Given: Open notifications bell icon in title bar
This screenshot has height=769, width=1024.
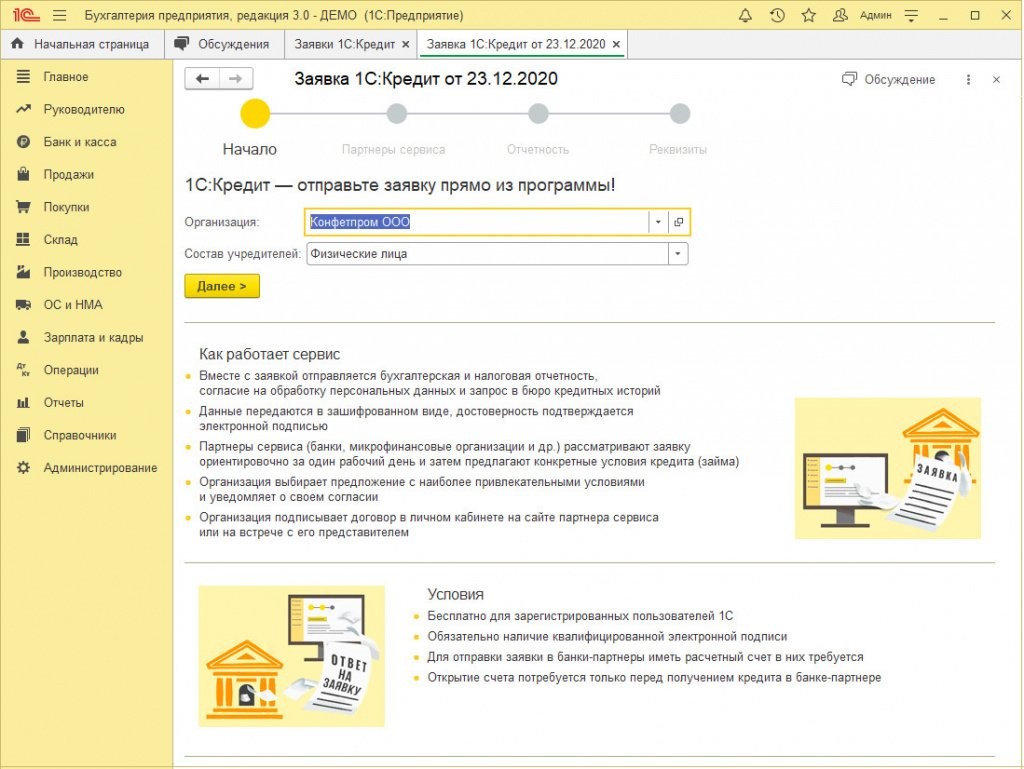Looking at the screenshot, I should click(745, 16).
